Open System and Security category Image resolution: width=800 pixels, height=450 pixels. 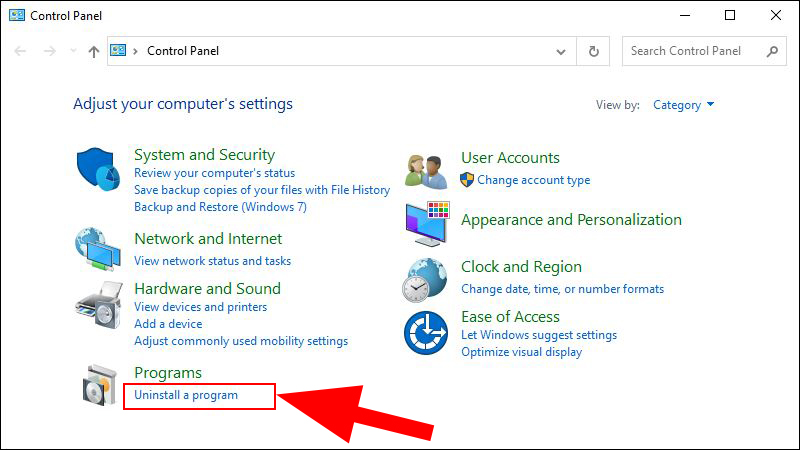coord(205,155)
